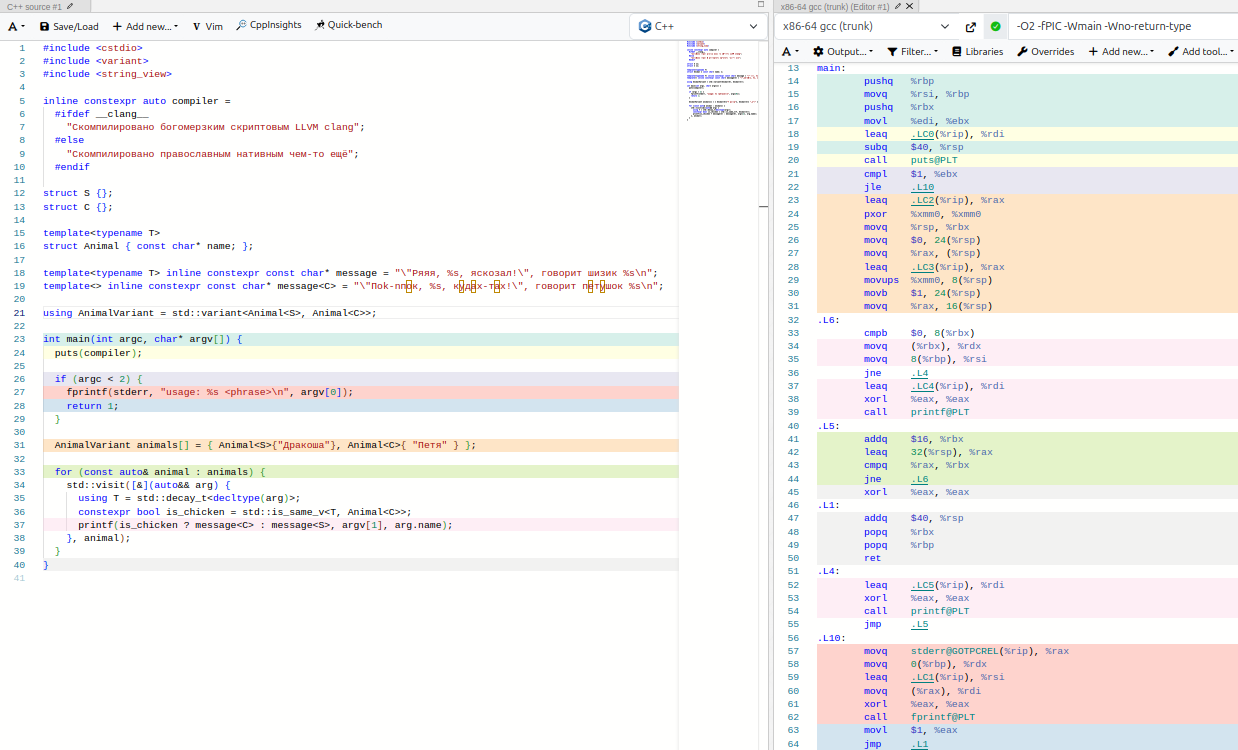Image resolution: width=1238 pixels, height=750 pixels.
Task: Expand compiler pane Add new menu
Action: (1120, 52)
